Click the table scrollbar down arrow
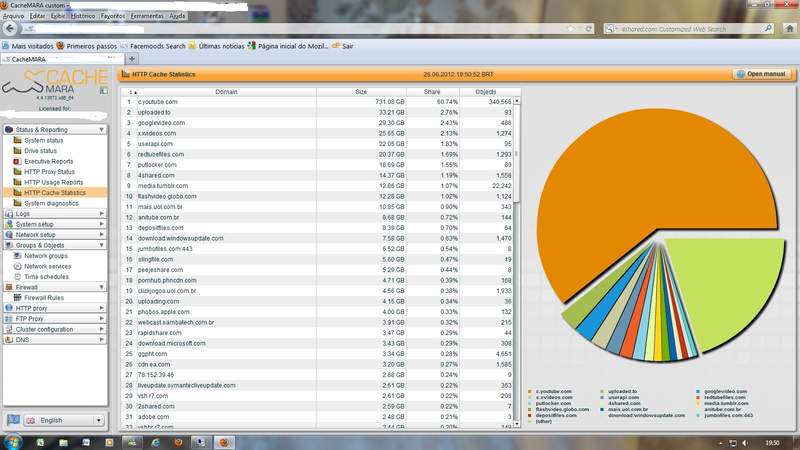Screen dimensions: 800x450 click(x=516, y=424)
